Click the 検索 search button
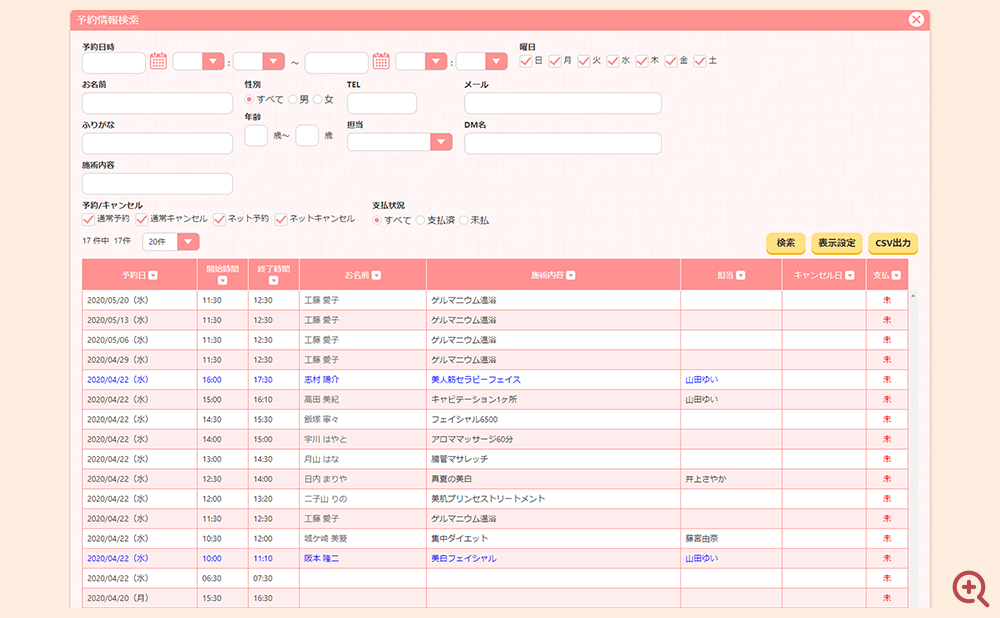1000x618 pixels. tap(786, 243)
